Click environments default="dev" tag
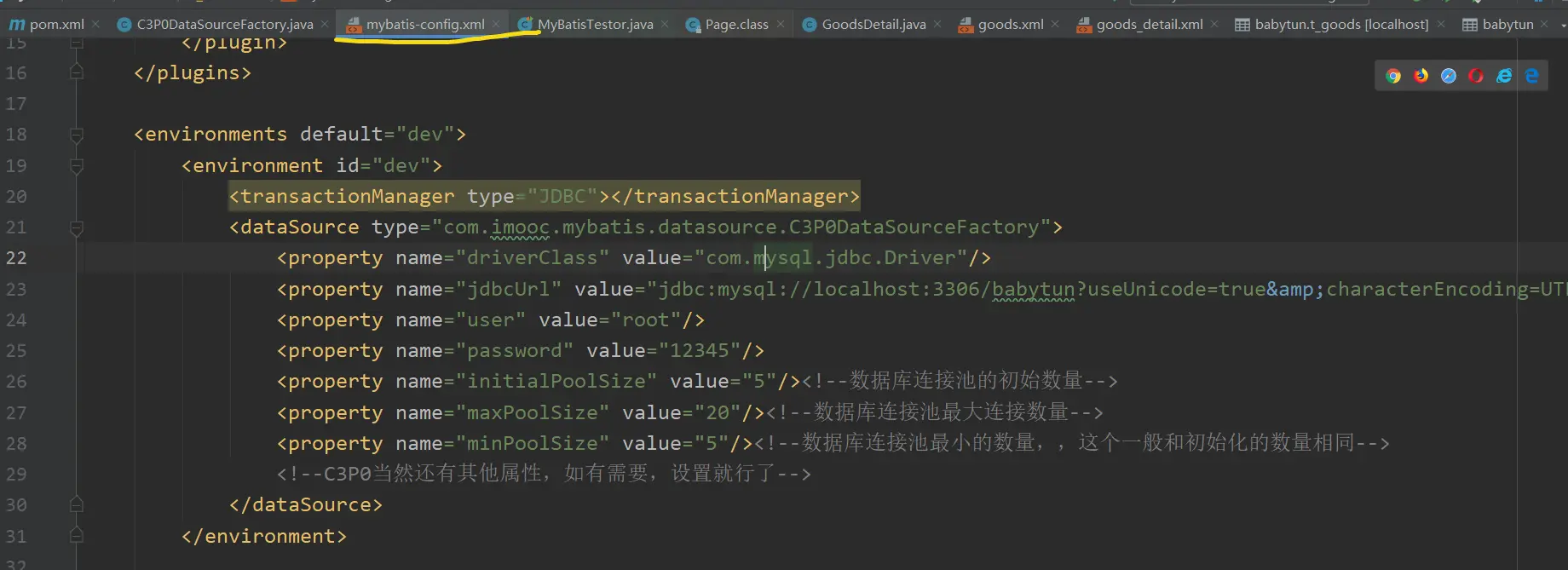Image resolution: width=1568 pixels, height=570 pixels. click(x=300, y=135)
